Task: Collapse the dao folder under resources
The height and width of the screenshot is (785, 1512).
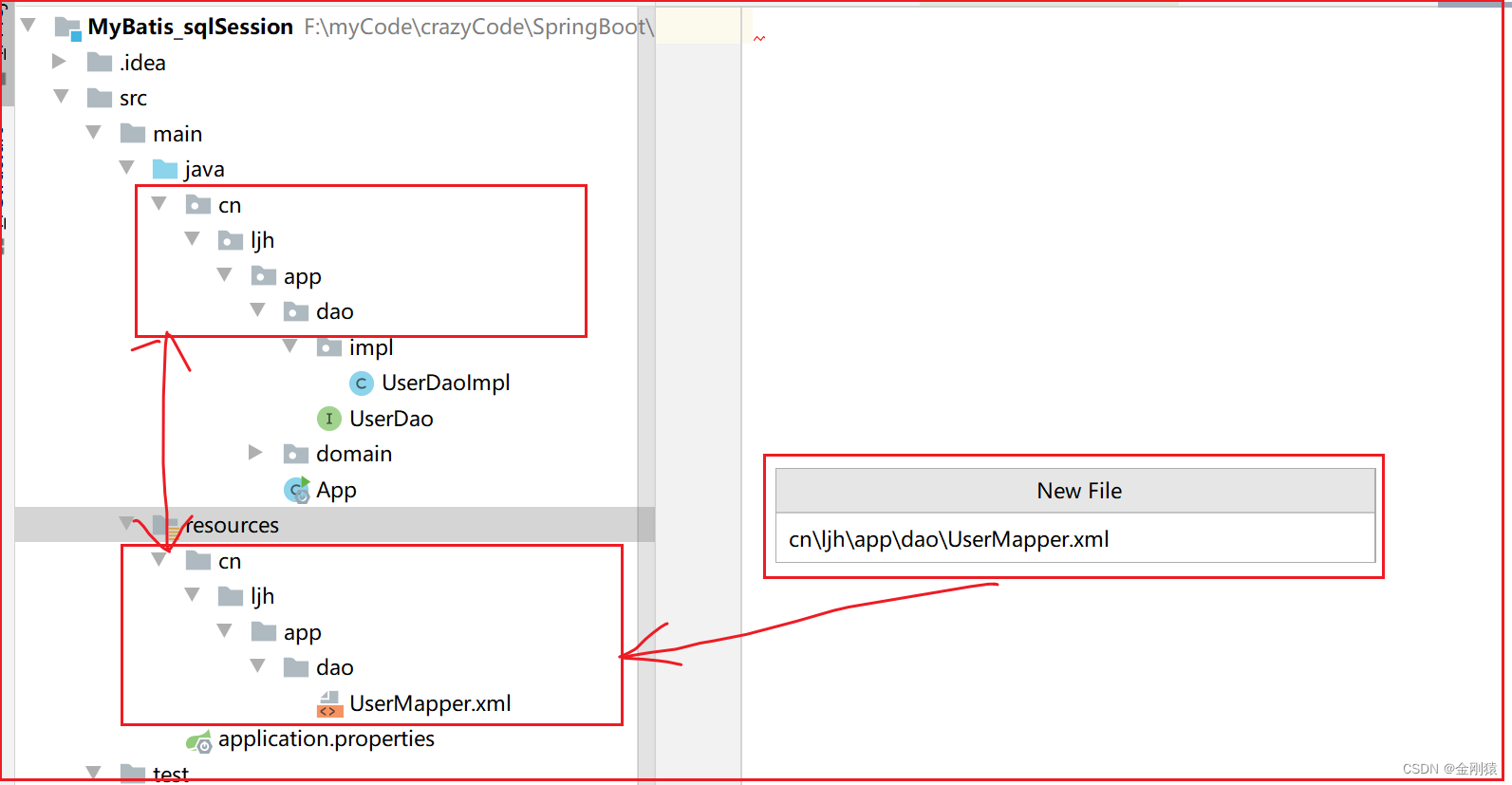Action: 258,665
